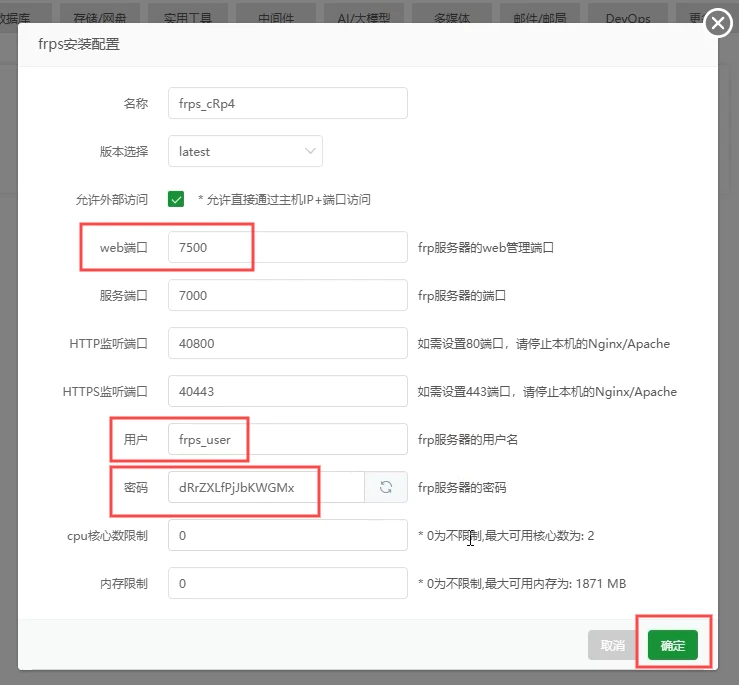Click hint text frp服务器的用户名
Screen dimensions: 739x685
coord(468,440)
